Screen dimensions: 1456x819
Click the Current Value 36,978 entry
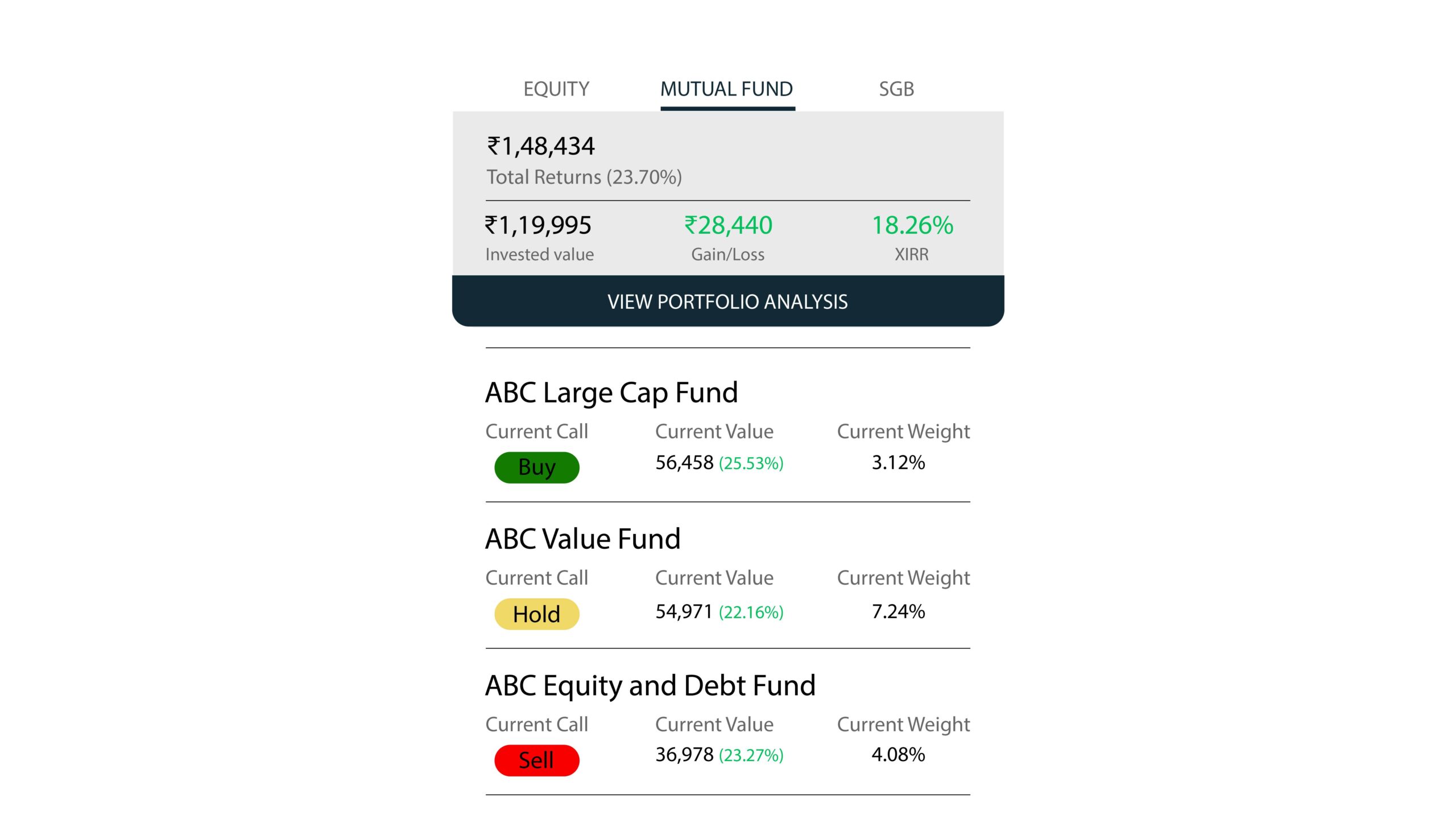pyautogui.click(x=682, y=755)
